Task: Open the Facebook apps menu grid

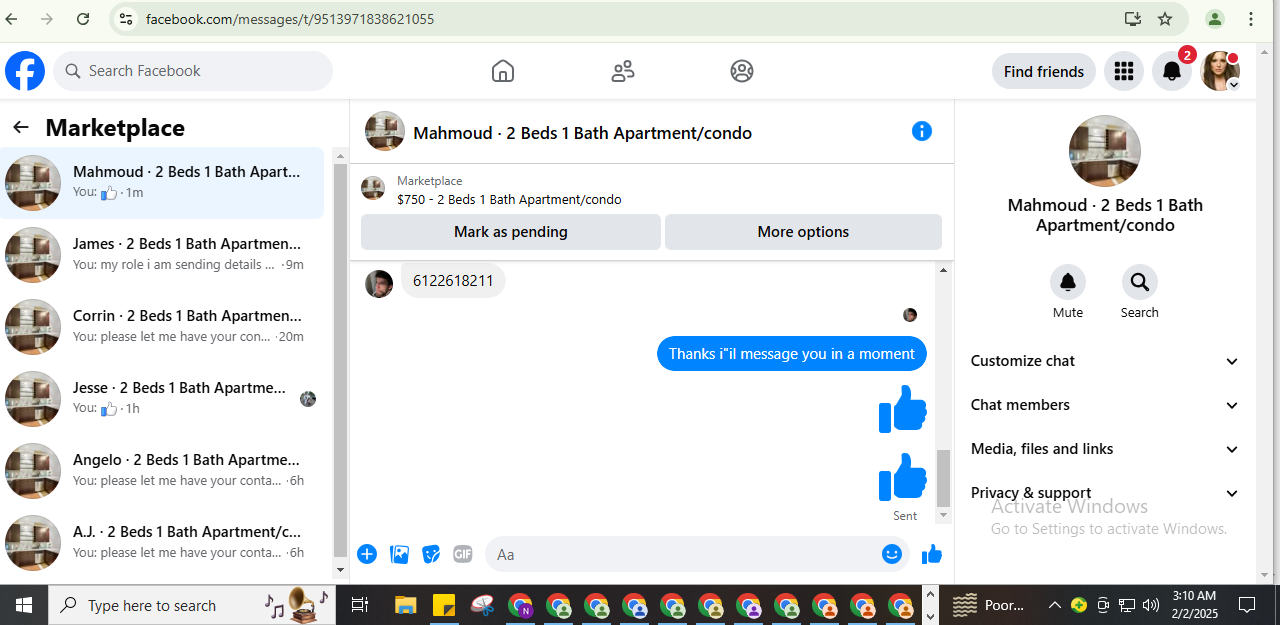Action: coord(1124,71)
